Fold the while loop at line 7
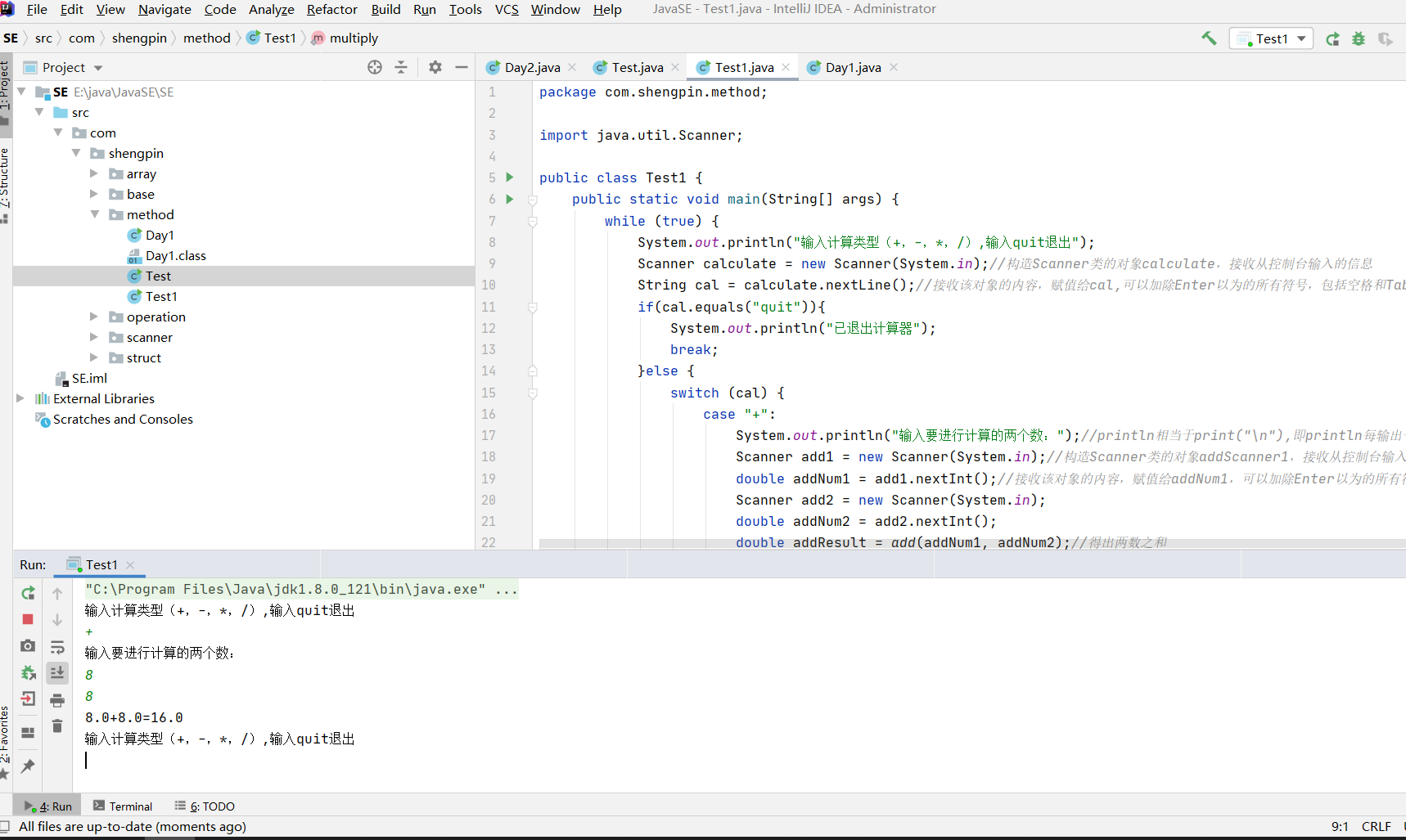The image size is (1406, 840). tap(533, 221)
